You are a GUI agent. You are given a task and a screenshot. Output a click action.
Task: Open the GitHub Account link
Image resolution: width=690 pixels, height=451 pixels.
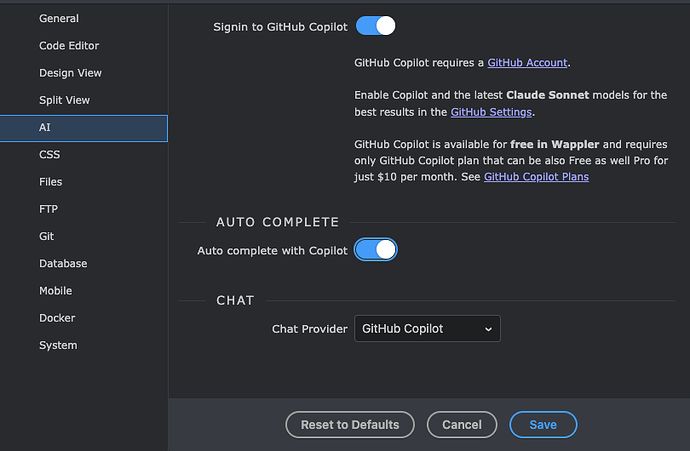coord(527,63)
